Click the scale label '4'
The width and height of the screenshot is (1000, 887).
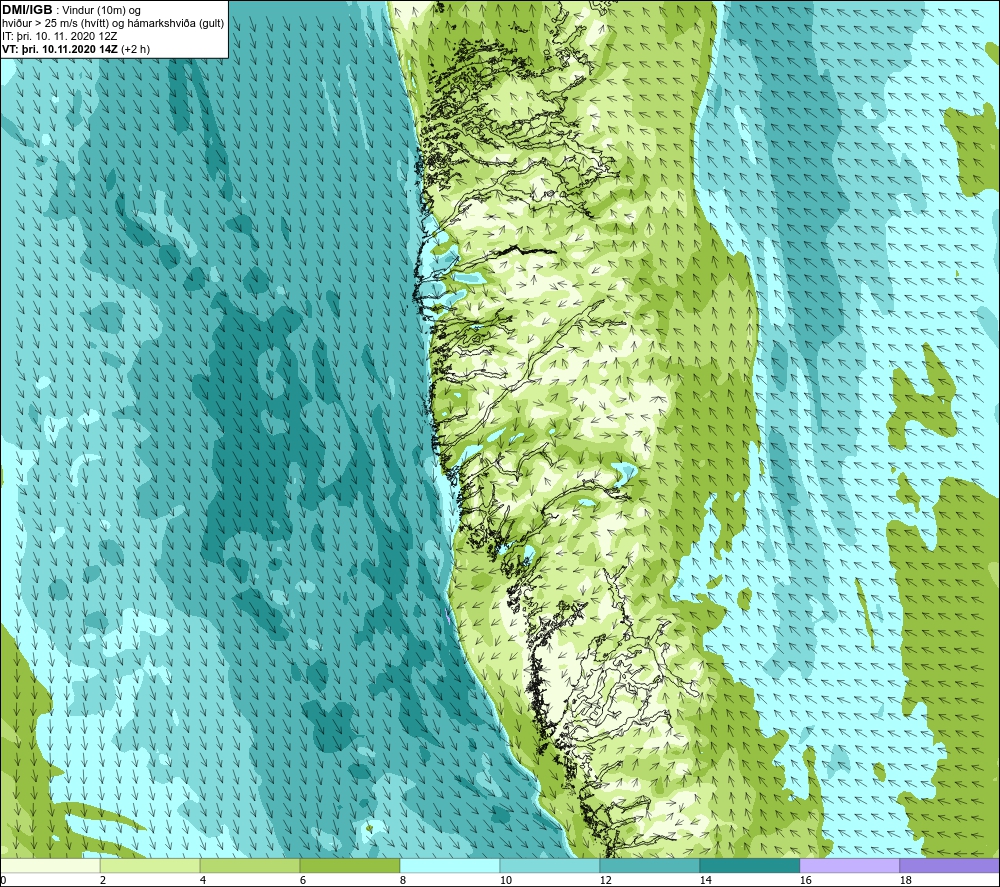pos(203,880)
